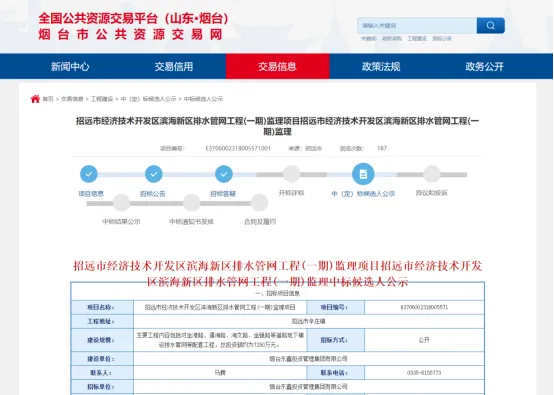Click the gray 中标通知书发放 step circle
This screenshot has width=554, height=395.
pyautogui.click(x=191, y=203)
